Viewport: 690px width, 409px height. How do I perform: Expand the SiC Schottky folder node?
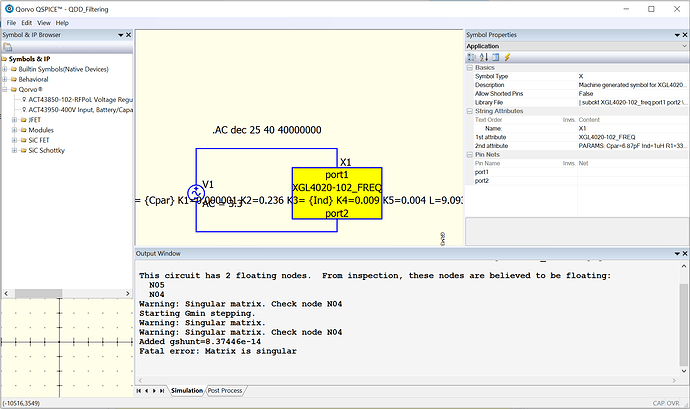[x=15, y=150]
